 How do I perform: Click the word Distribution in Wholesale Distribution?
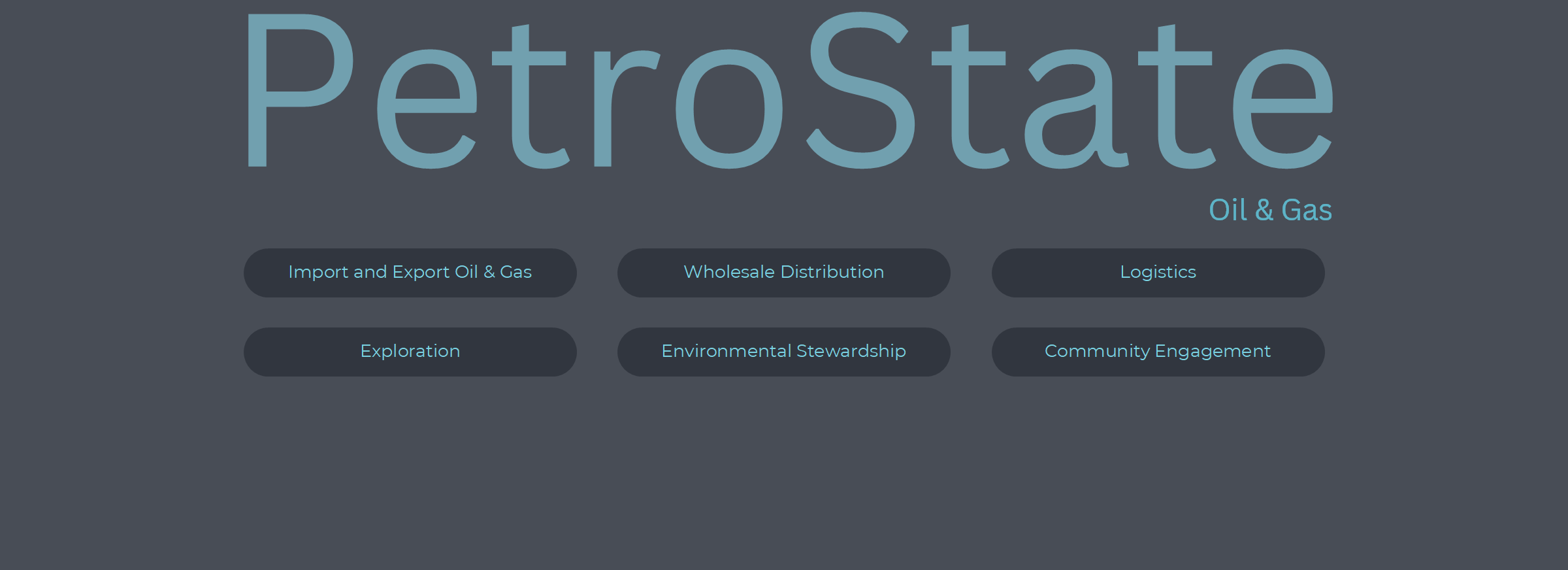point(832,273)
